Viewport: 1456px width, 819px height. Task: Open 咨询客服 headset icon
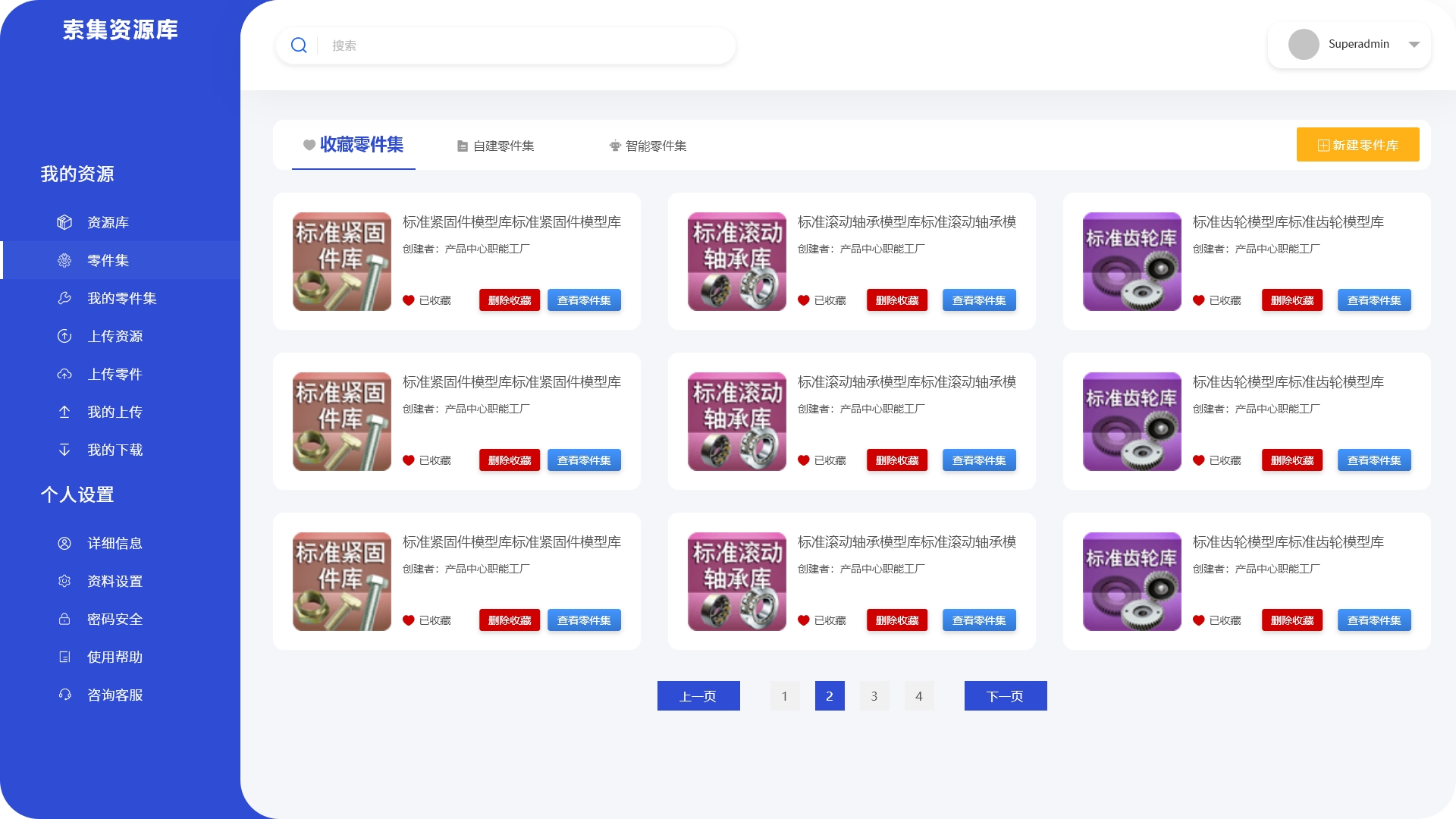[x=64, y=695]
